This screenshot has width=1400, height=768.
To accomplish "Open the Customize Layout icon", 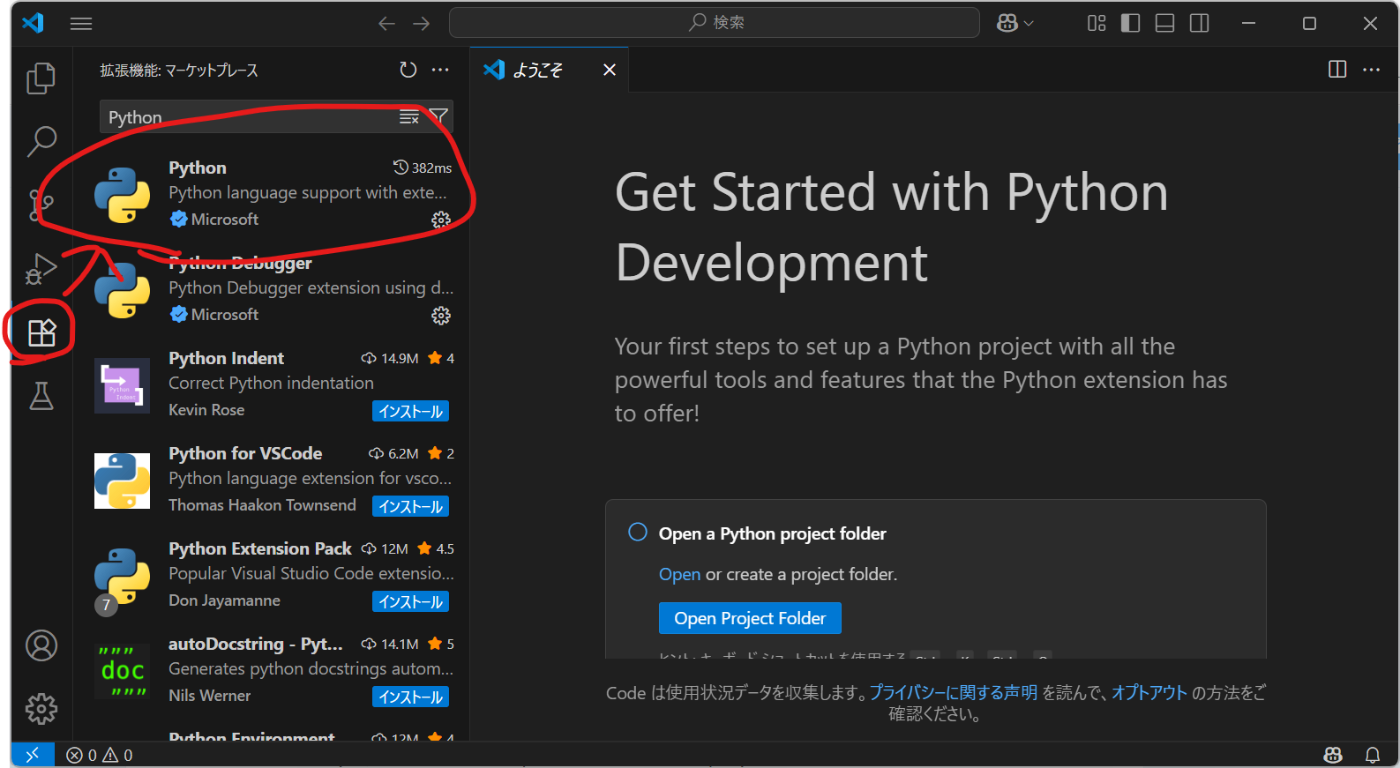I will click(x=1097, y=23).
